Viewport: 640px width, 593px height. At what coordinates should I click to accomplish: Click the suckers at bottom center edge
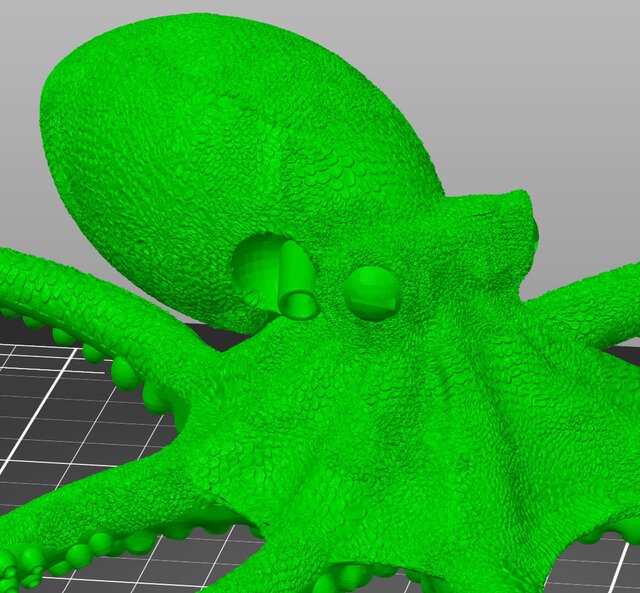tap(350, 578)
